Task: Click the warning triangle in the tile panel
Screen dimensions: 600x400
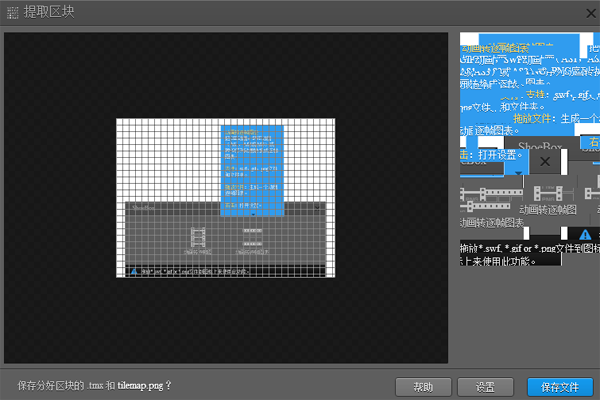Action: click(586, 234)
